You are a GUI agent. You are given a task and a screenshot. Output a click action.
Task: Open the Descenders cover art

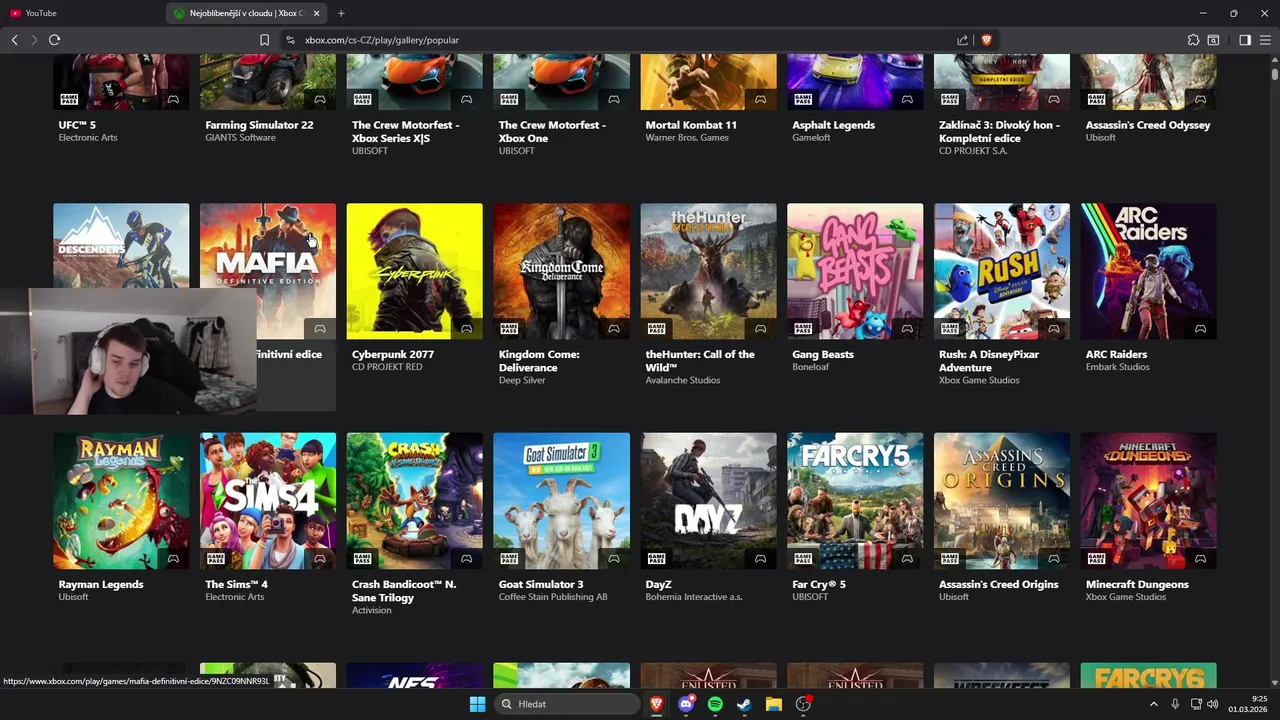pos(121,246)
